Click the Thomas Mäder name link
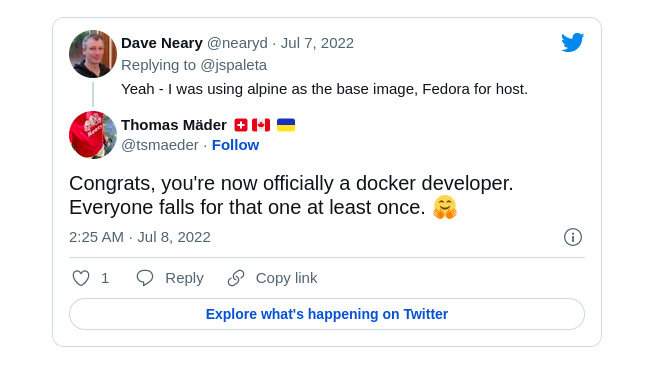Screen dimensions: 666x378 [174, 125]
